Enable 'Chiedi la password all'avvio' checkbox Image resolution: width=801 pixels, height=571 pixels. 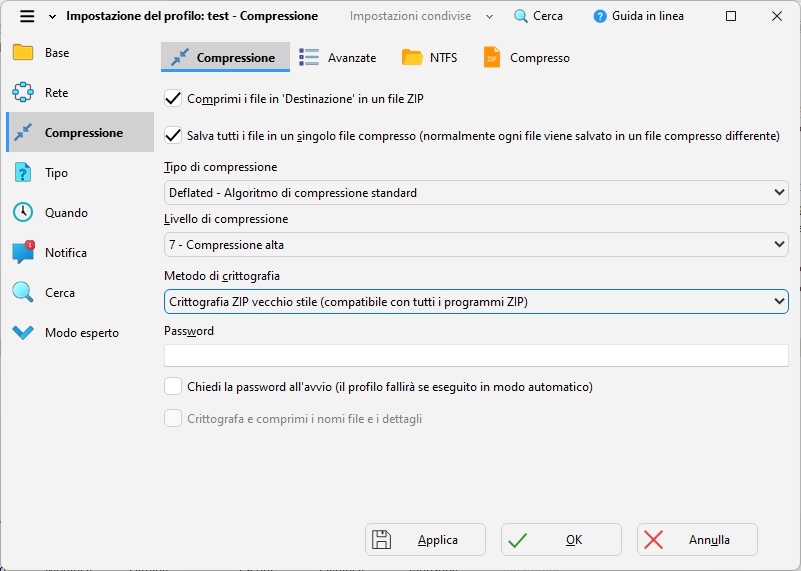pyautogui.click(x=173, y=386)
